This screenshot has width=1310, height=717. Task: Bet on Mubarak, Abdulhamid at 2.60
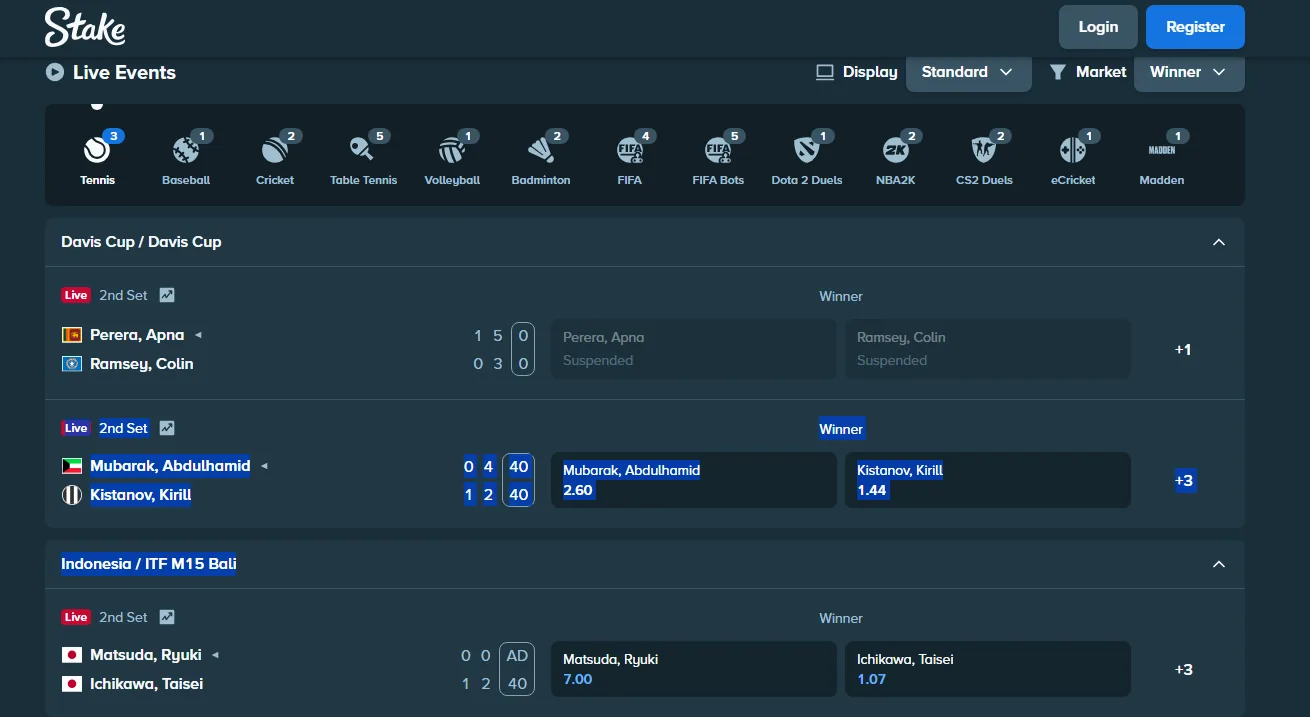694,480
